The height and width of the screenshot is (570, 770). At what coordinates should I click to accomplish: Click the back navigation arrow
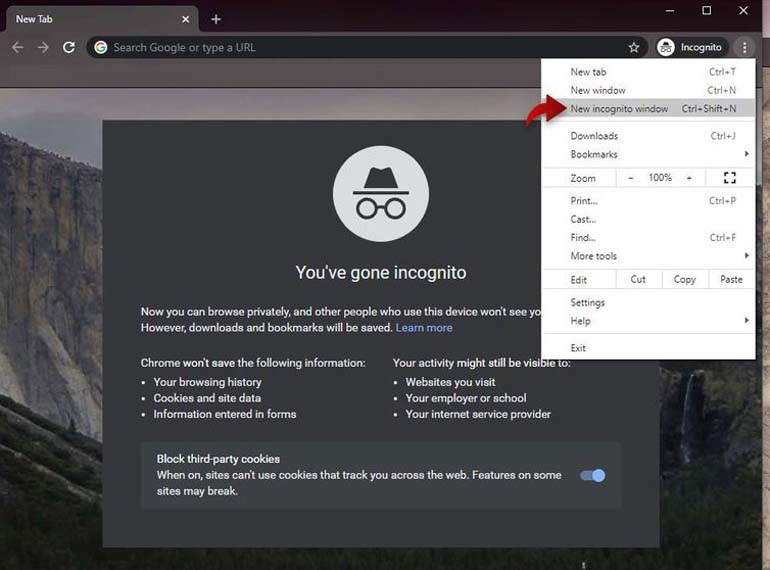click(x=17, y=47)
